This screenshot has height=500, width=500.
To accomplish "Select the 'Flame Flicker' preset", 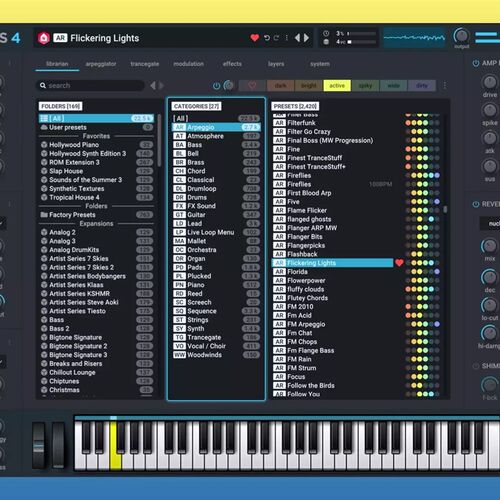I will point(332,210).
